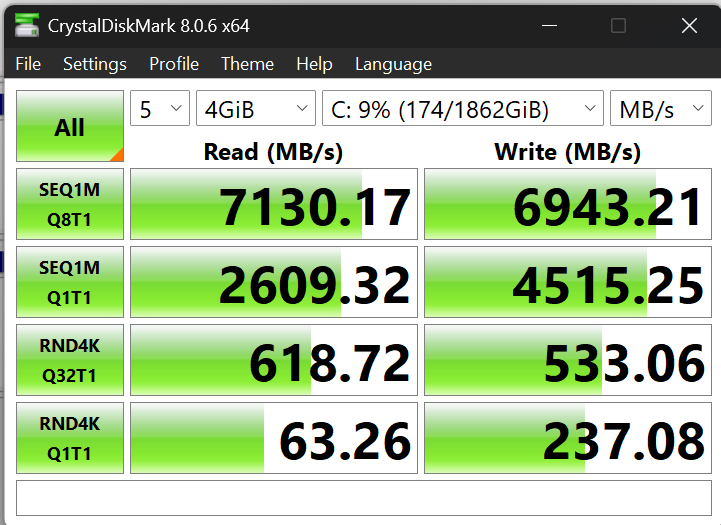Open the drive selector showing C: 9%

(x=462, y=110)
